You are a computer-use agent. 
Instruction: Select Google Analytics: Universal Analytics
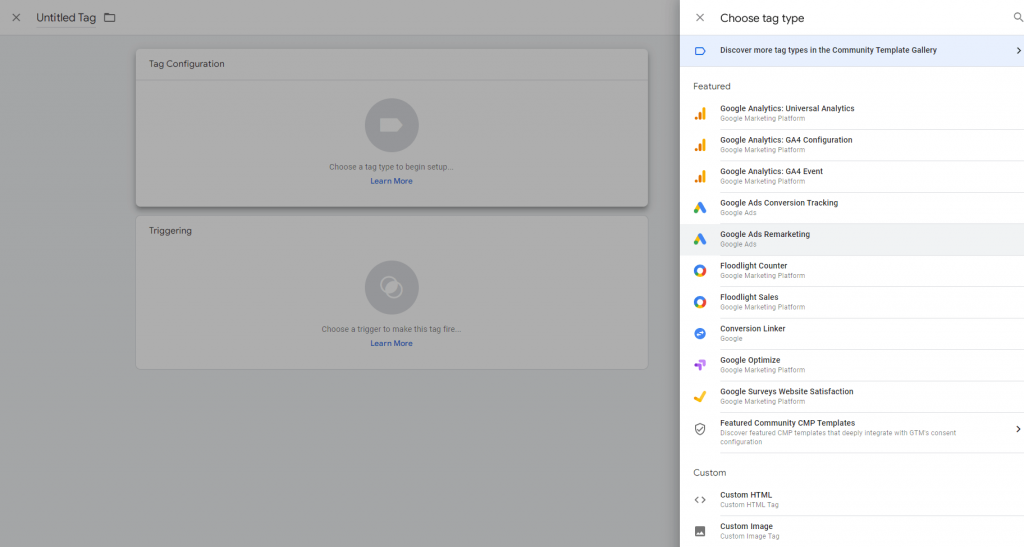(x=852, y=114)
